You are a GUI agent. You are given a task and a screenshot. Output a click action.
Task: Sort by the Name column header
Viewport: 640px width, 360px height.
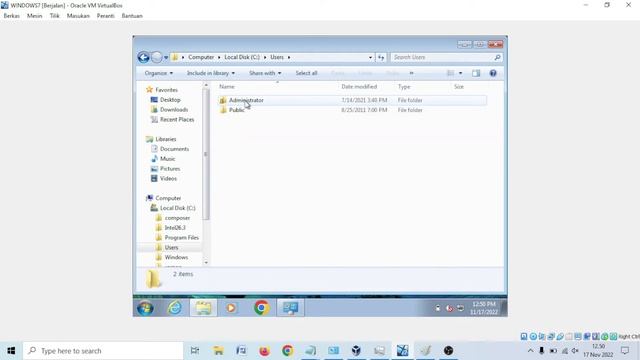coord(227,87)
